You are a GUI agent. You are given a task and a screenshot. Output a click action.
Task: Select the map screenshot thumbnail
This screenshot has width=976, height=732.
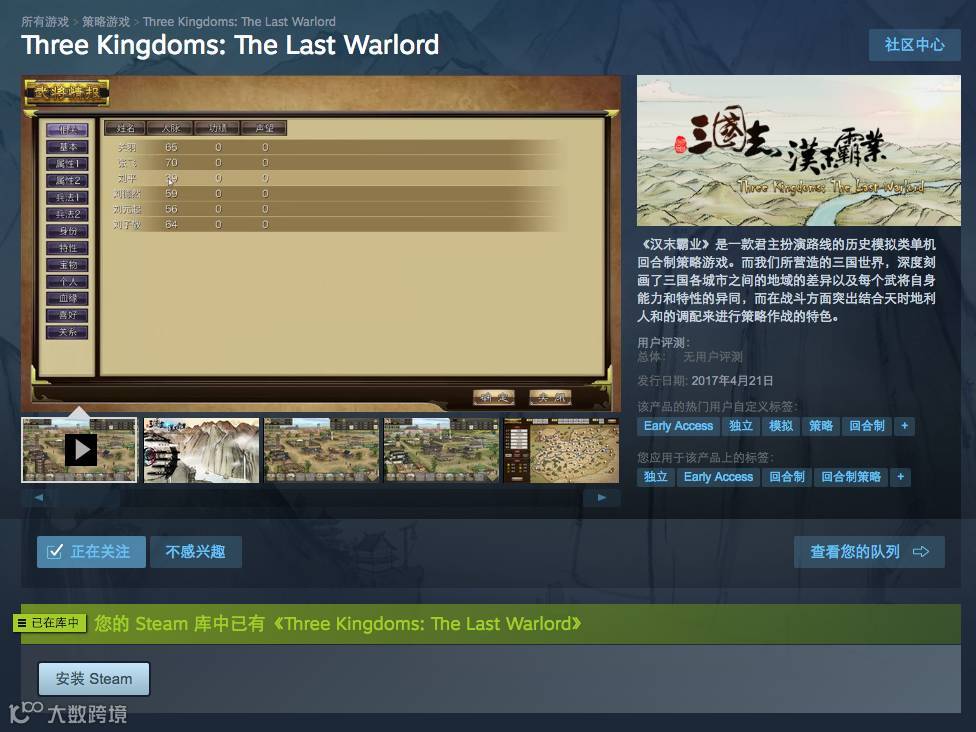[561, 450]
